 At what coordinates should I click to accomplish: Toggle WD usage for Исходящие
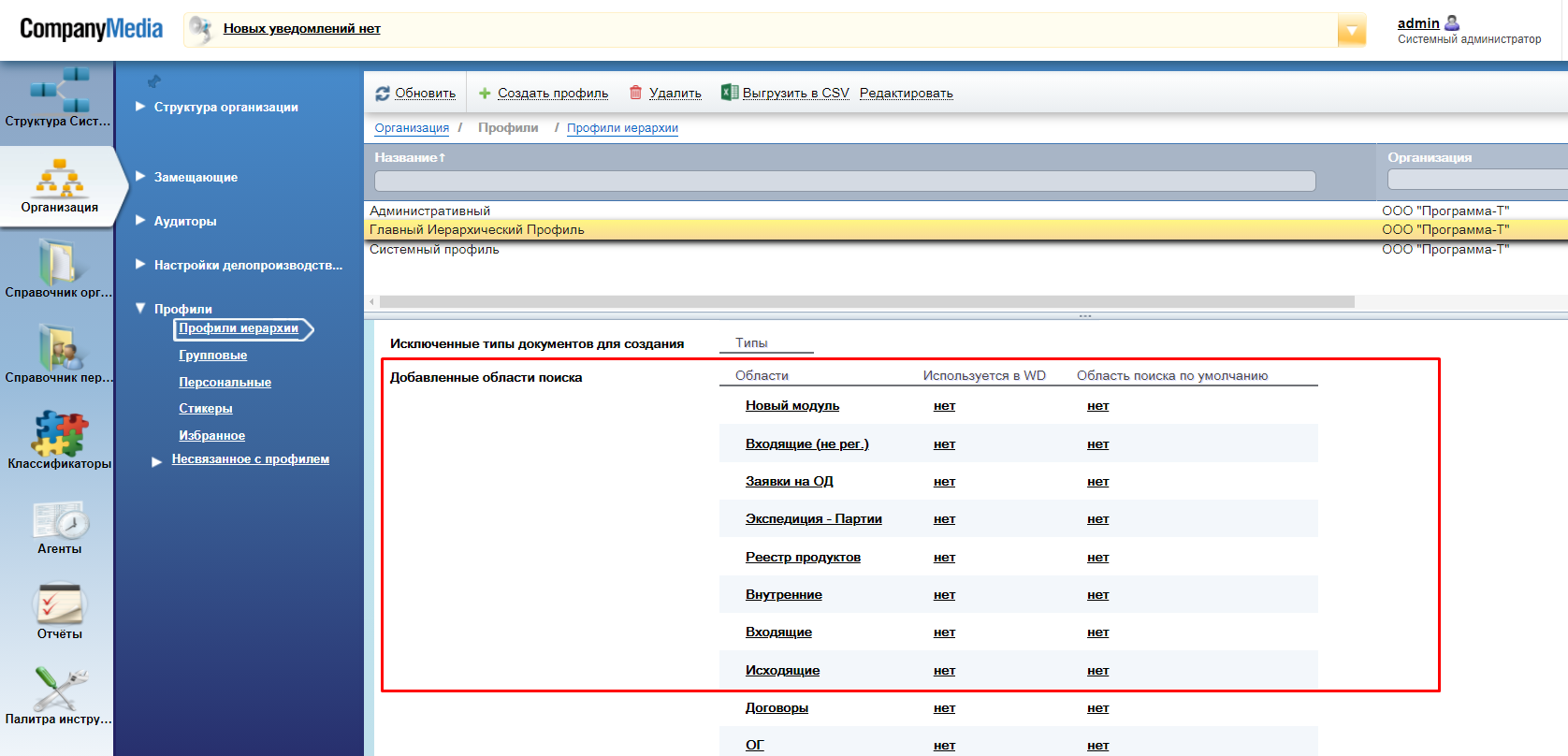[944, 671]
